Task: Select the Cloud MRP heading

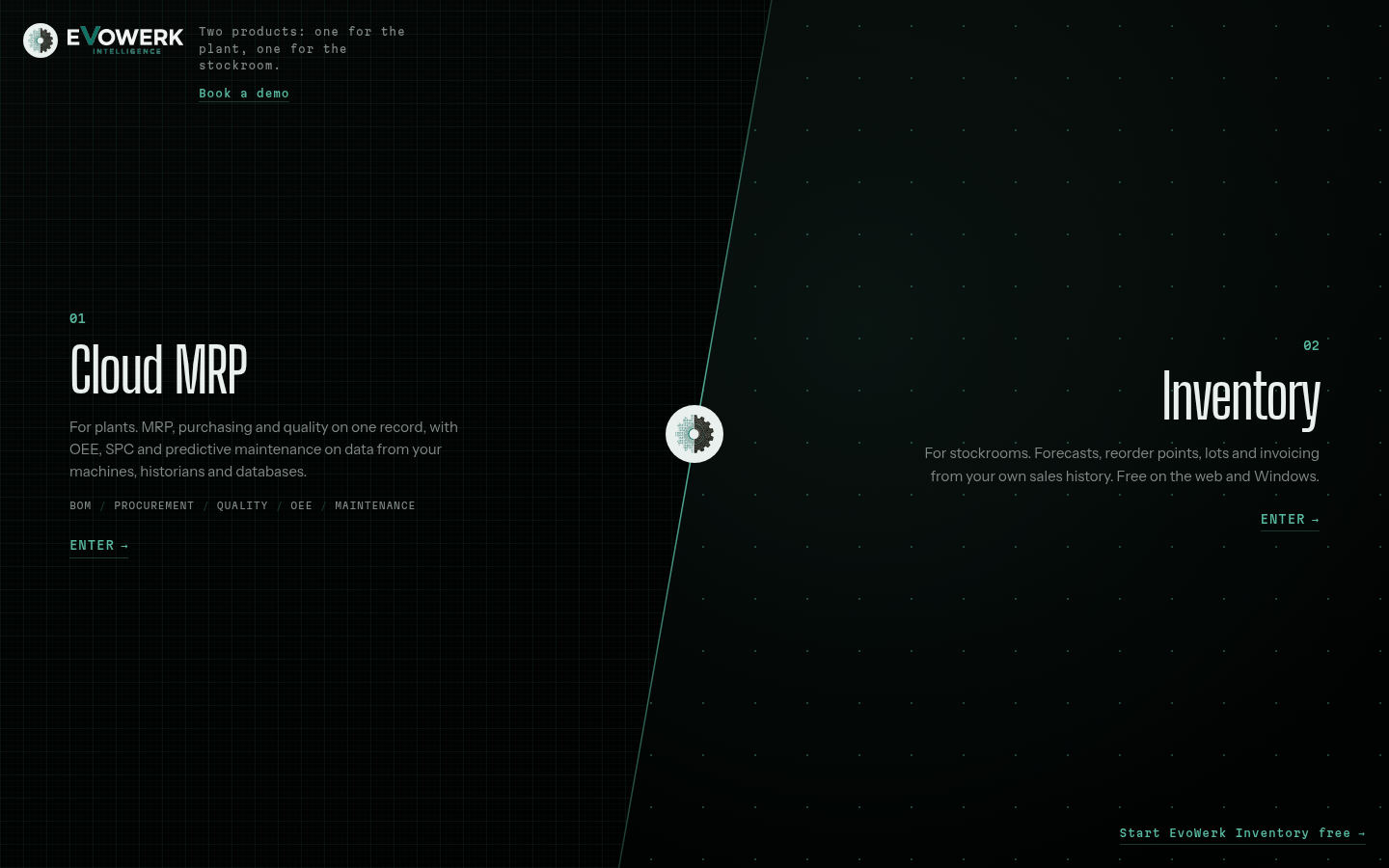Action: click(158, 370)
